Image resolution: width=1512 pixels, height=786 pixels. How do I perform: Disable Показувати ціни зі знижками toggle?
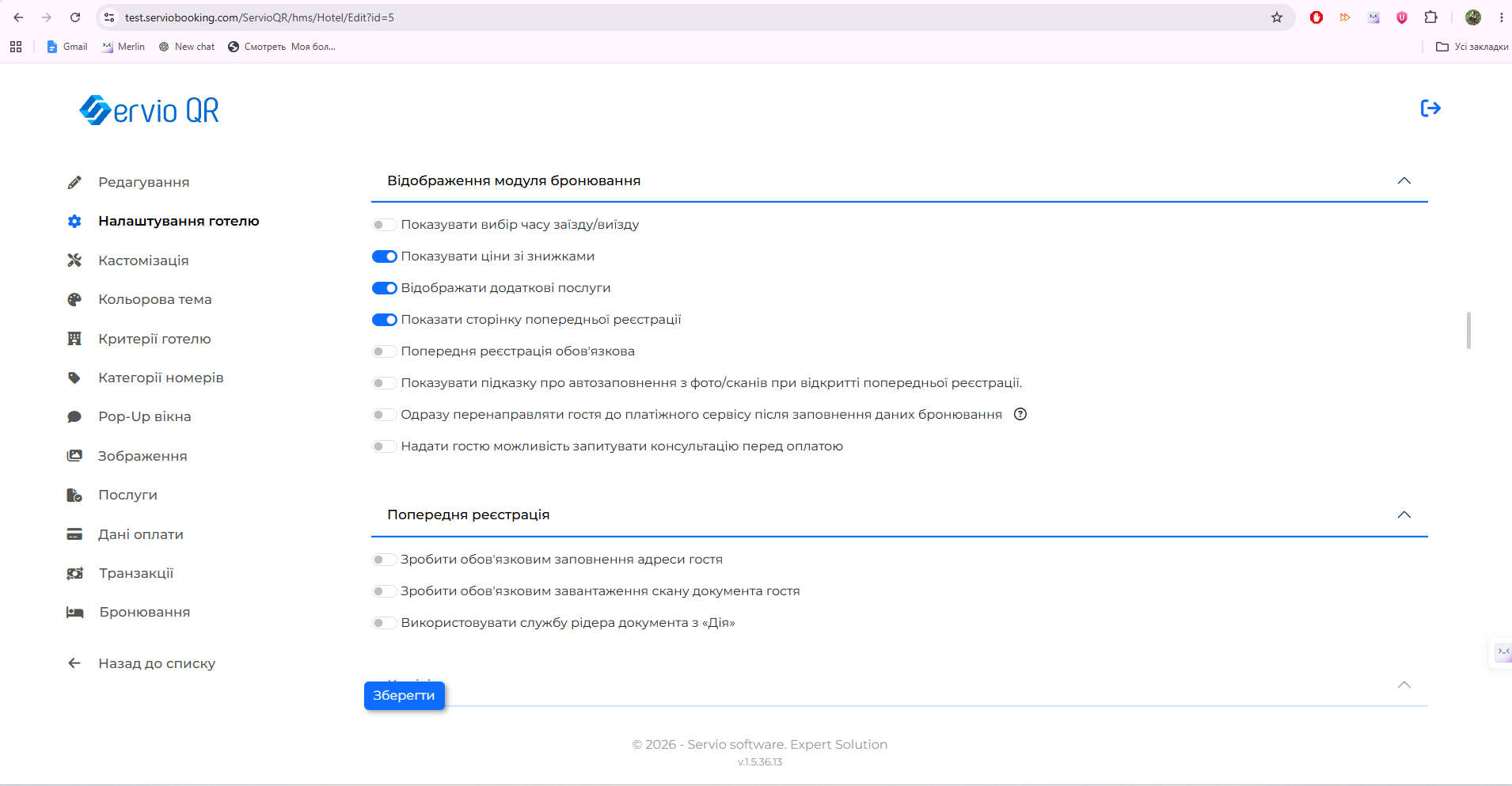coord(385,256)
